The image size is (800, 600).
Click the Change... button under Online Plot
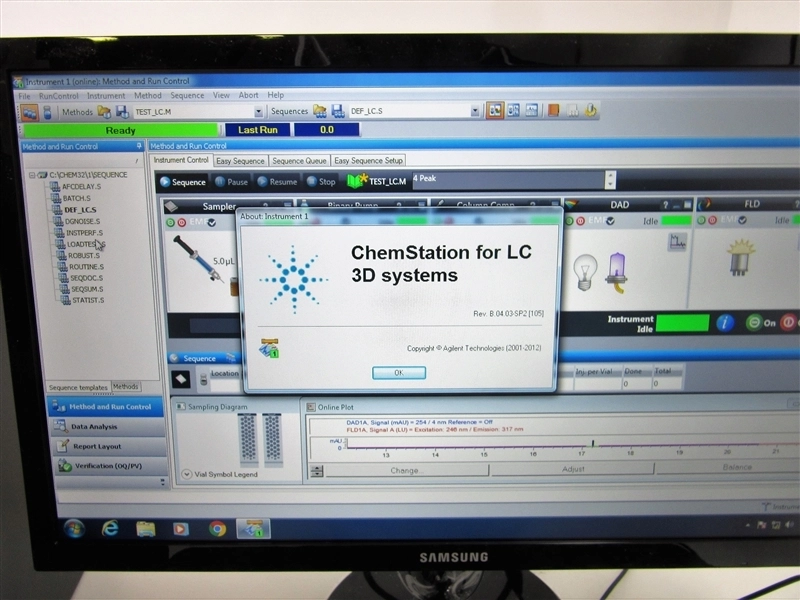point(407,470)
